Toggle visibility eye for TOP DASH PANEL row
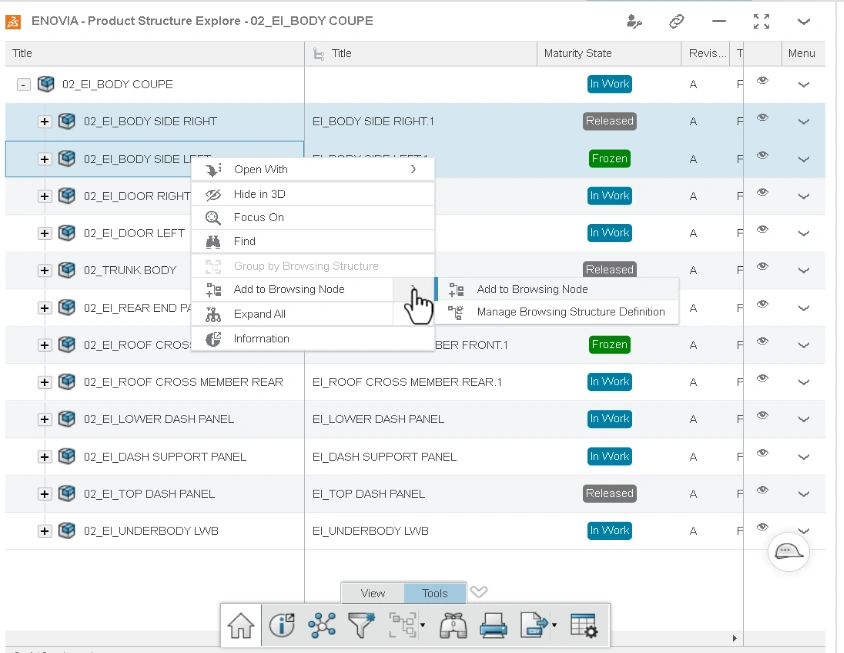 pyautogui.click(x=762, y=490)
